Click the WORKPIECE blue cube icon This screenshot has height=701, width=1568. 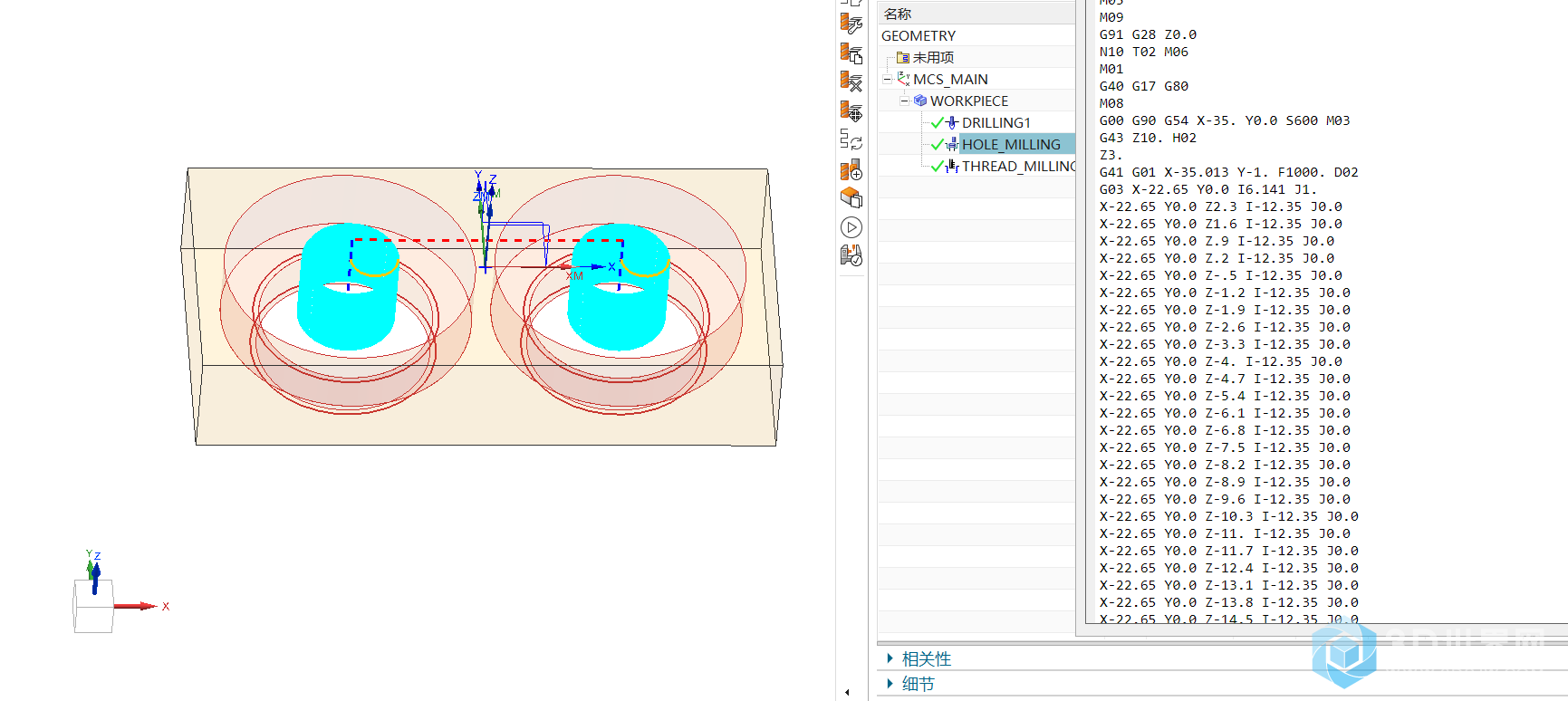coord(920,101)
